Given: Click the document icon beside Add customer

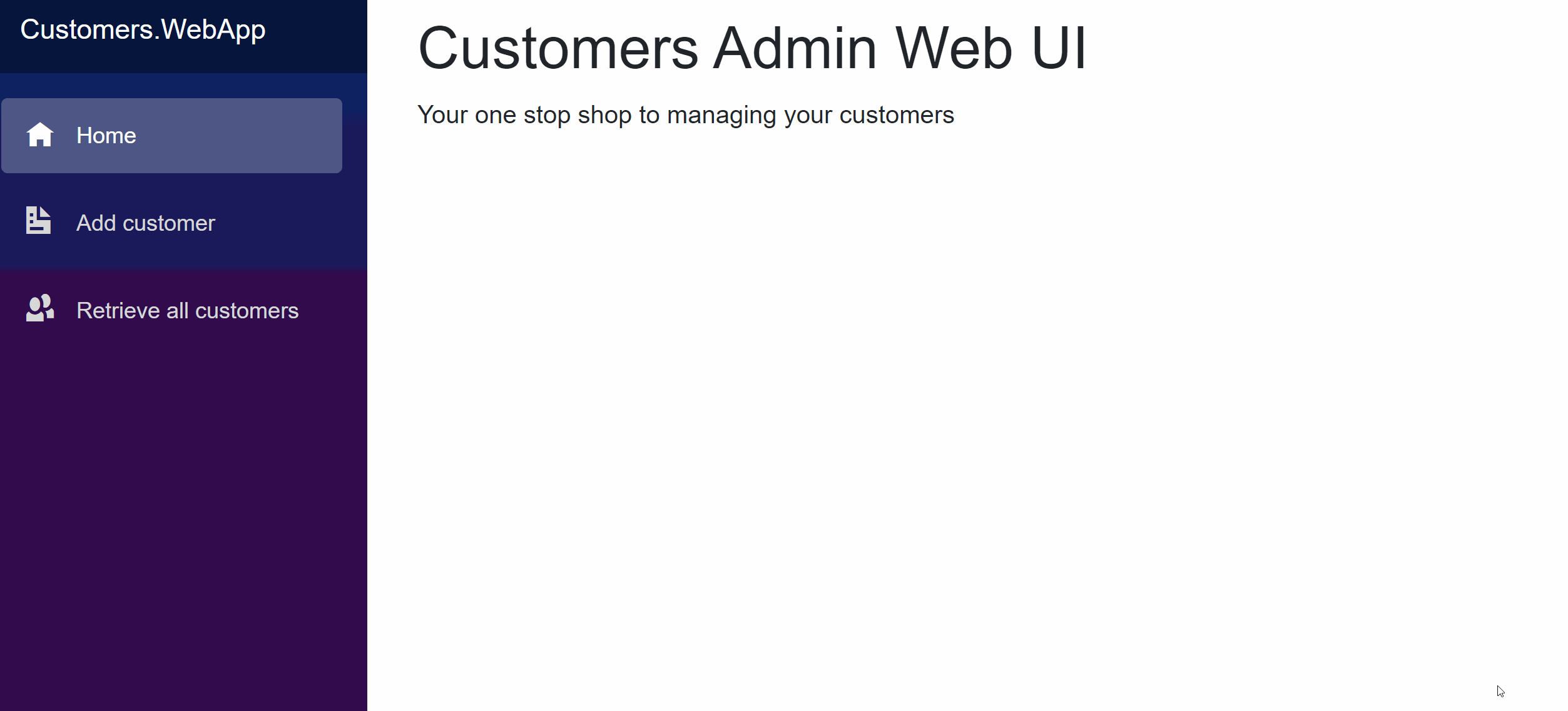Looking at the screenshot, I should click(x=39, y=221).
